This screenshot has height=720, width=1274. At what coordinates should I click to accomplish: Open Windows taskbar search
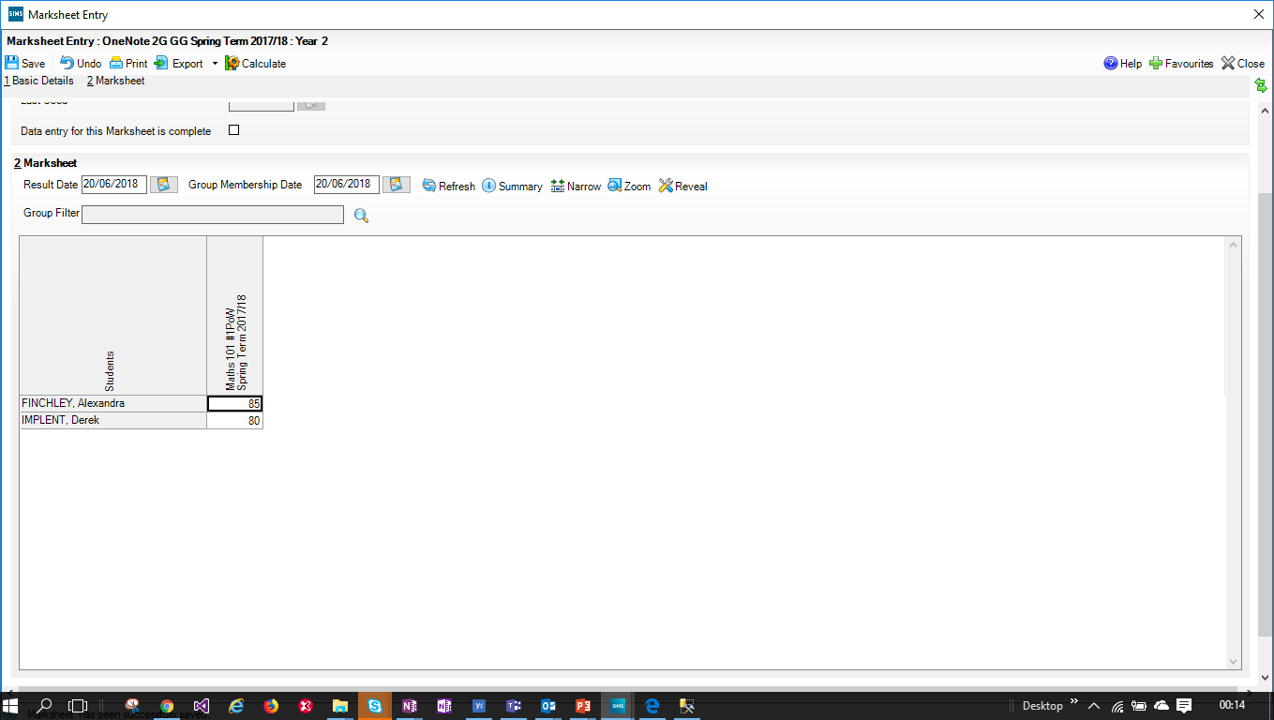[x=44, y=706]
